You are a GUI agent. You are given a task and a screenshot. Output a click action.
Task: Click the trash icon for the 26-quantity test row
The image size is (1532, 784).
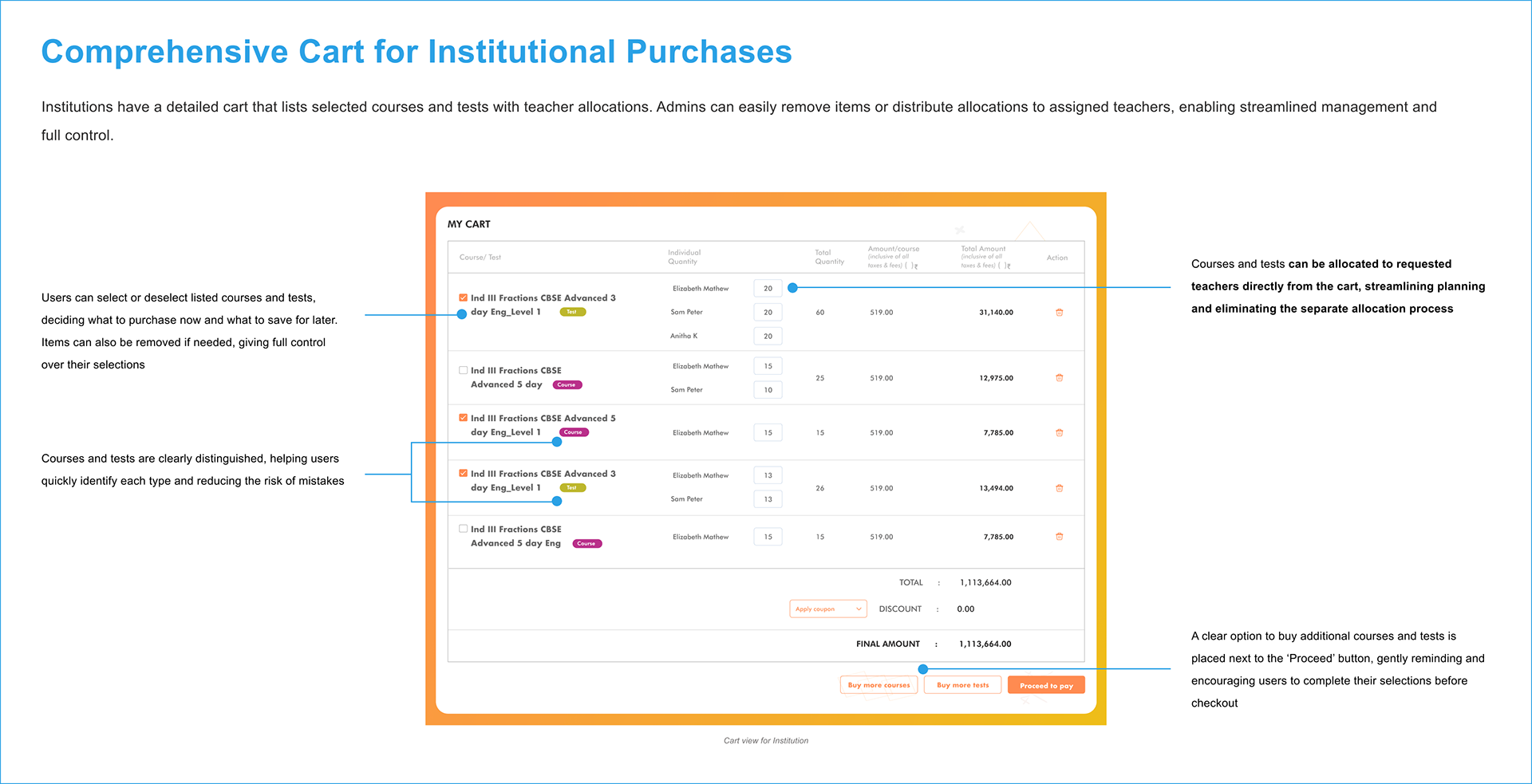1059,488
